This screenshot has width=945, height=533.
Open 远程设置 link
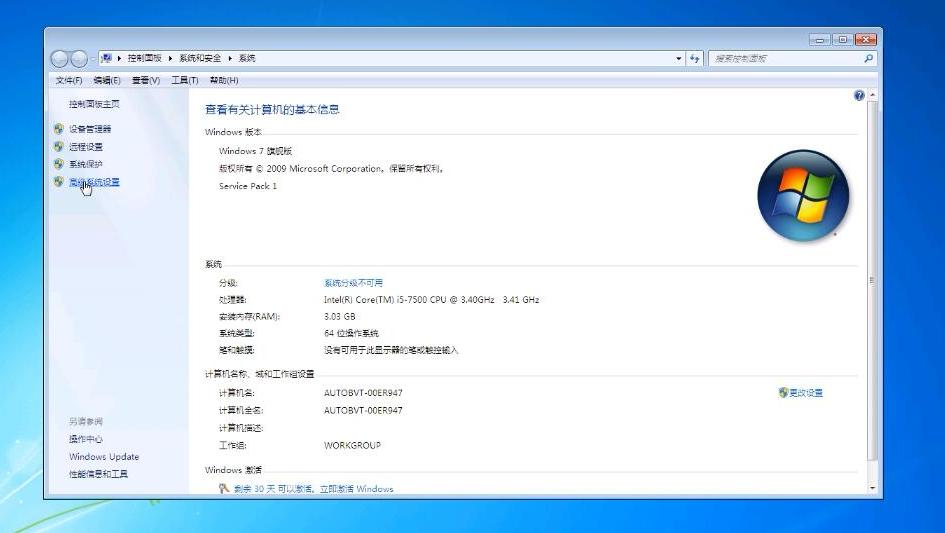(x=86, y=147)
